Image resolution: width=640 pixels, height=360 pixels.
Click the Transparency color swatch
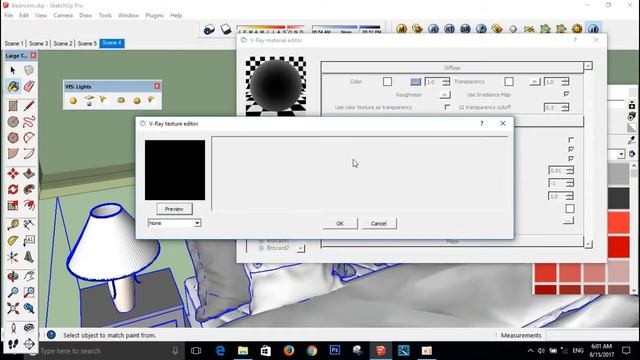point(509,82)
